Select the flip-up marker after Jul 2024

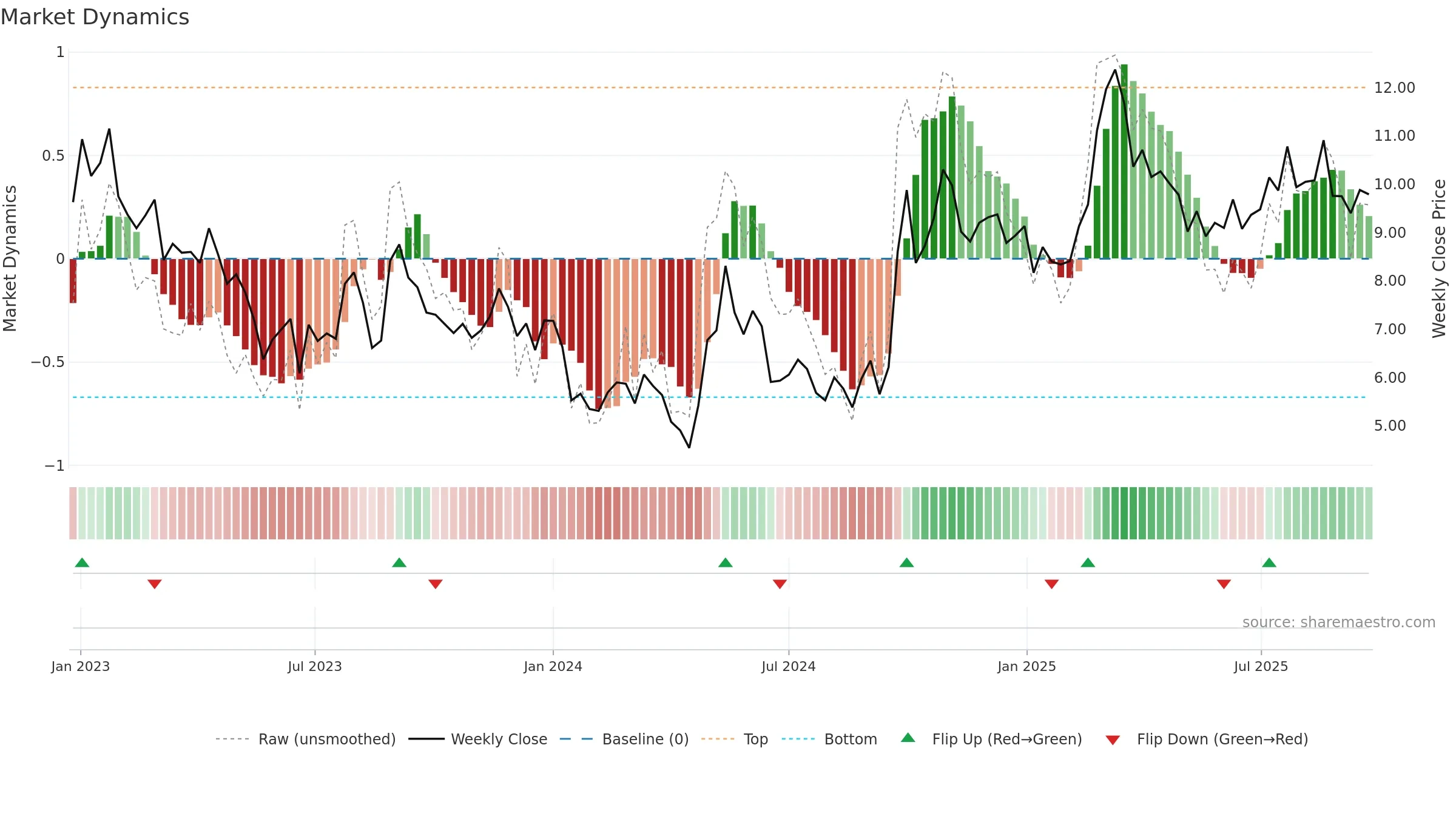click(x=907, y=562)
